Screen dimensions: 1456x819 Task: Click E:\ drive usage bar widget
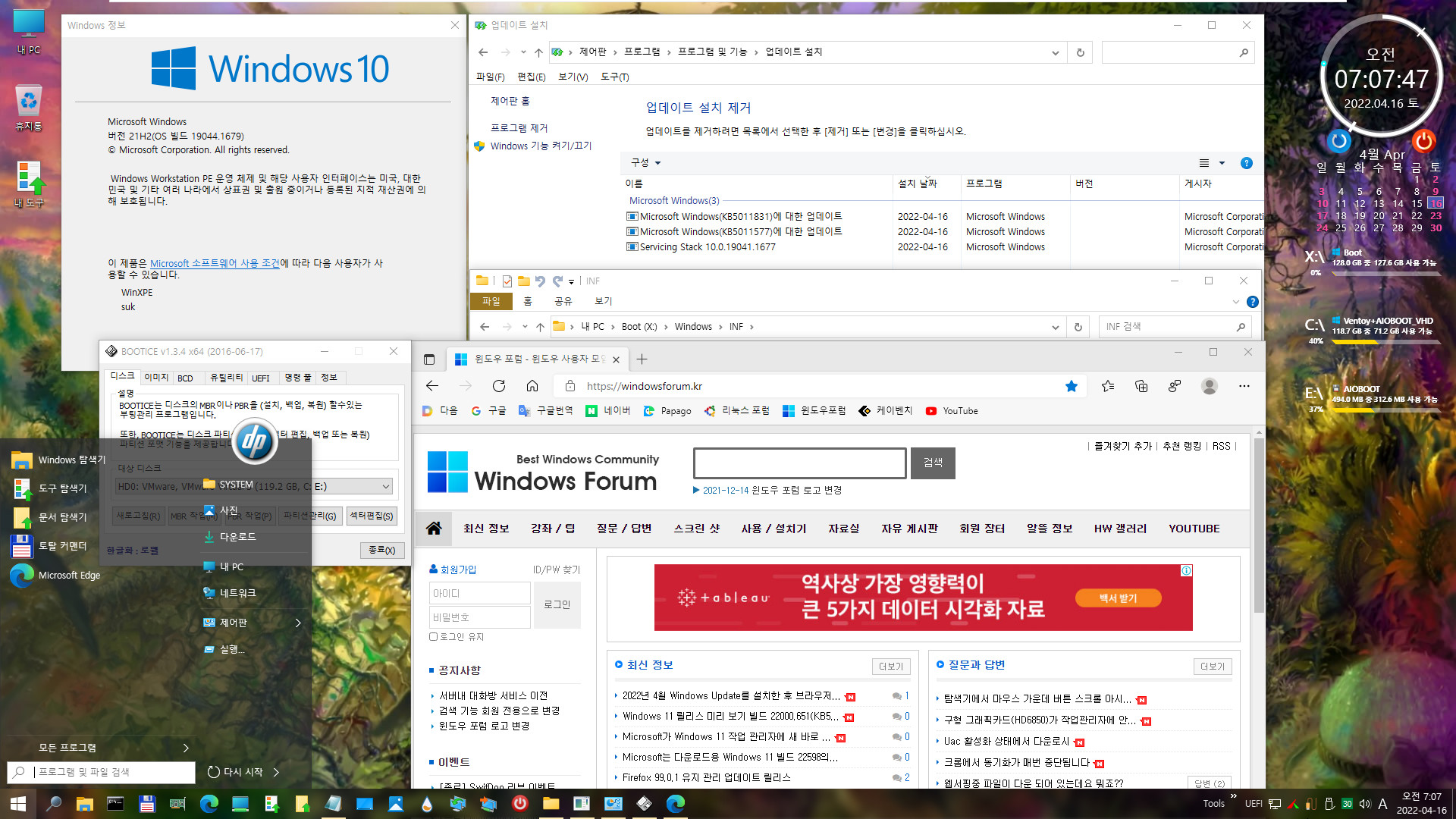pos(1385,410)
